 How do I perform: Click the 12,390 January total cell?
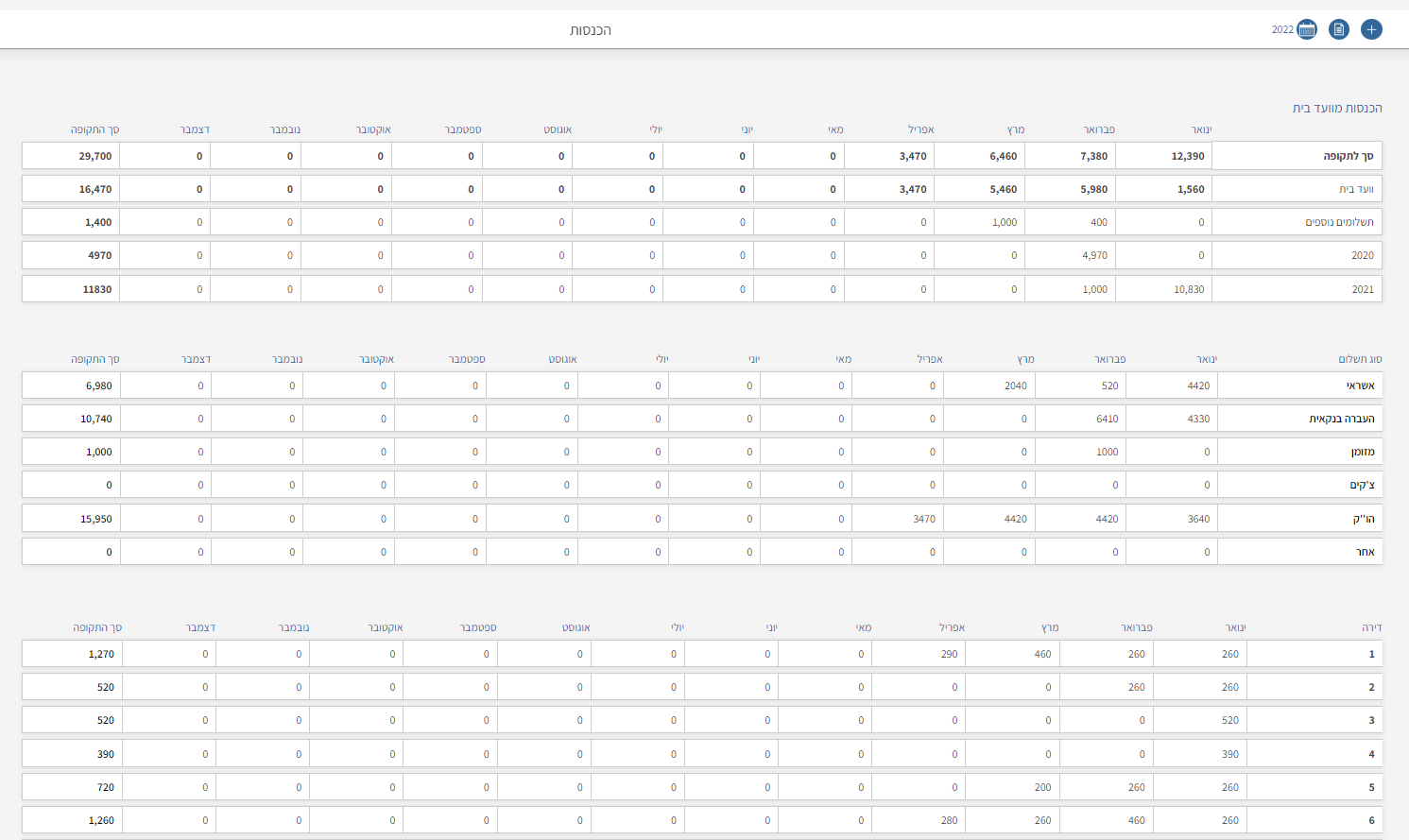(1187, 156)
